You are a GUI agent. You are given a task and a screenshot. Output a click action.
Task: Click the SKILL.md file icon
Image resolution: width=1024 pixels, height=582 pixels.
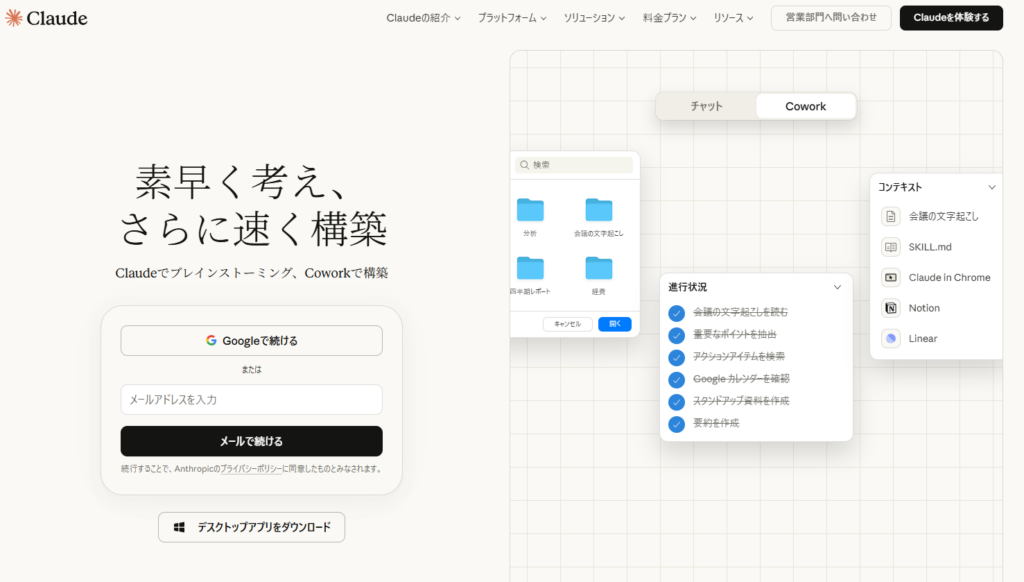tap(890, 247)
